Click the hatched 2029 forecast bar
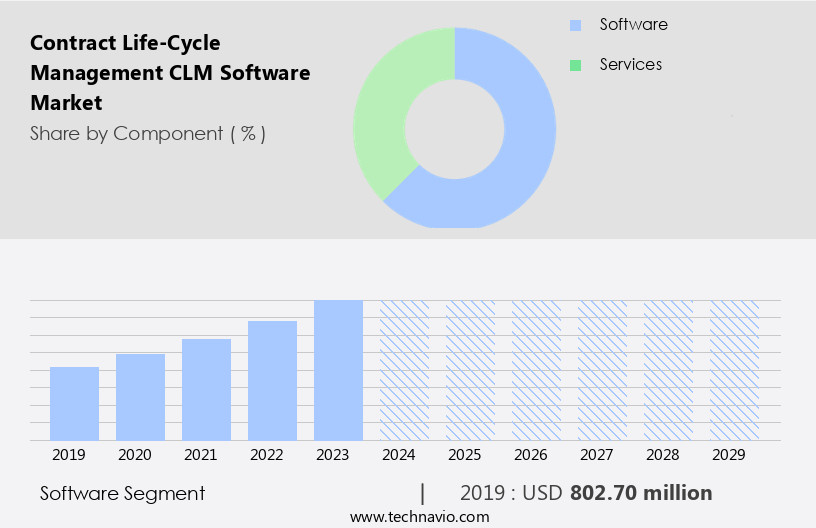This screenshot has height=528, width=816. 734,370
